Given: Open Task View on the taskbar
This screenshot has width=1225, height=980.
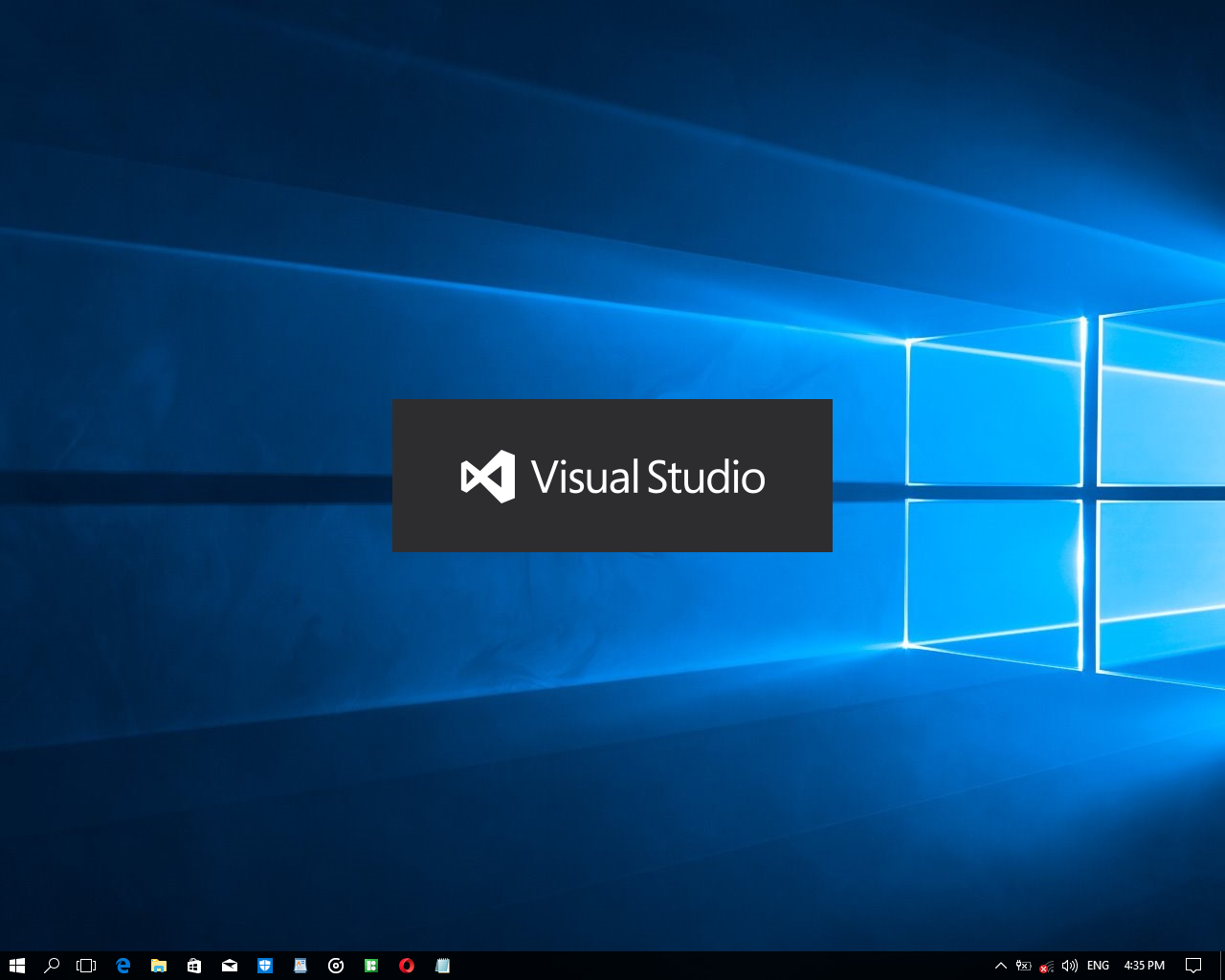Looking at the screenshot, I should (86, 966).
